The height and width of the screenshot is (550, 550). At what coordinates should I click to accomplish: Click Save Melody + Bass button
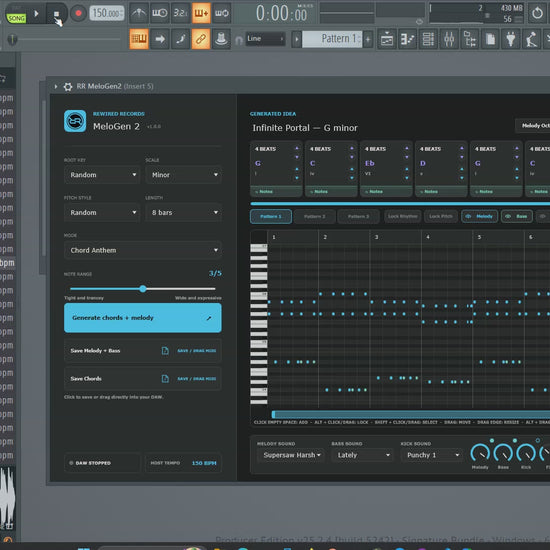tap(143, 350)
